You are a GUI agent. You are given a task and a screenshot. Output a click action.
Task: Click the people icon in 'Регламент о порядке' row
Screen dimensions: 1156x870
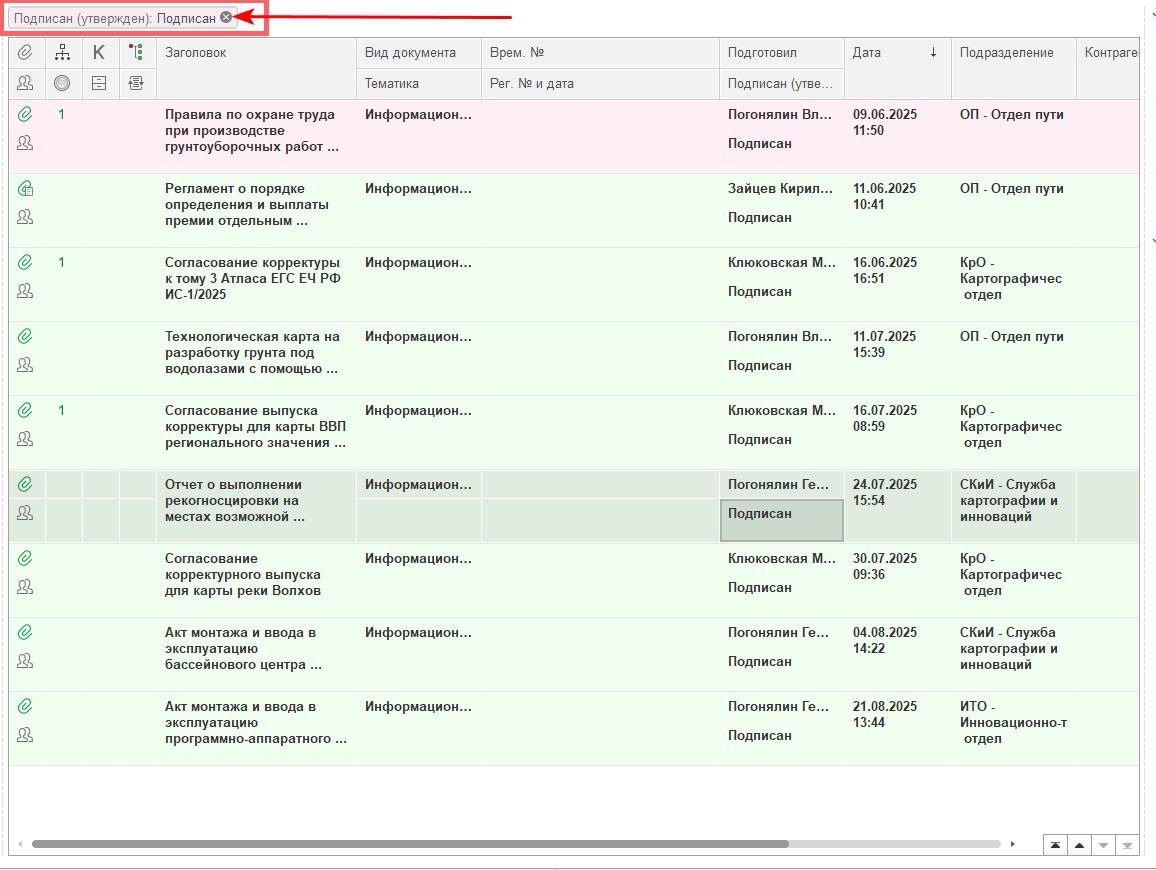[26, 217]
